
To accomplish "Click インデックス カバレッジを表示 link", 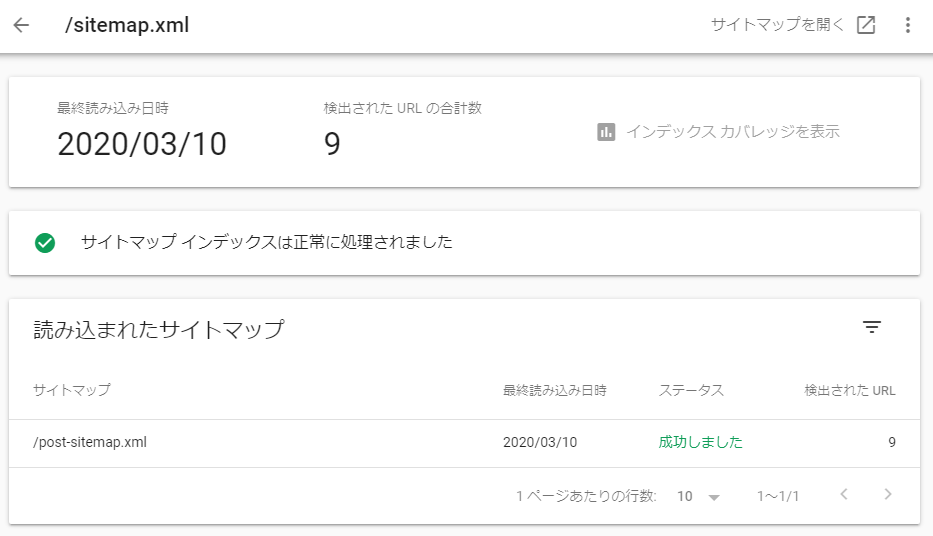I will [x=732, y=131].
